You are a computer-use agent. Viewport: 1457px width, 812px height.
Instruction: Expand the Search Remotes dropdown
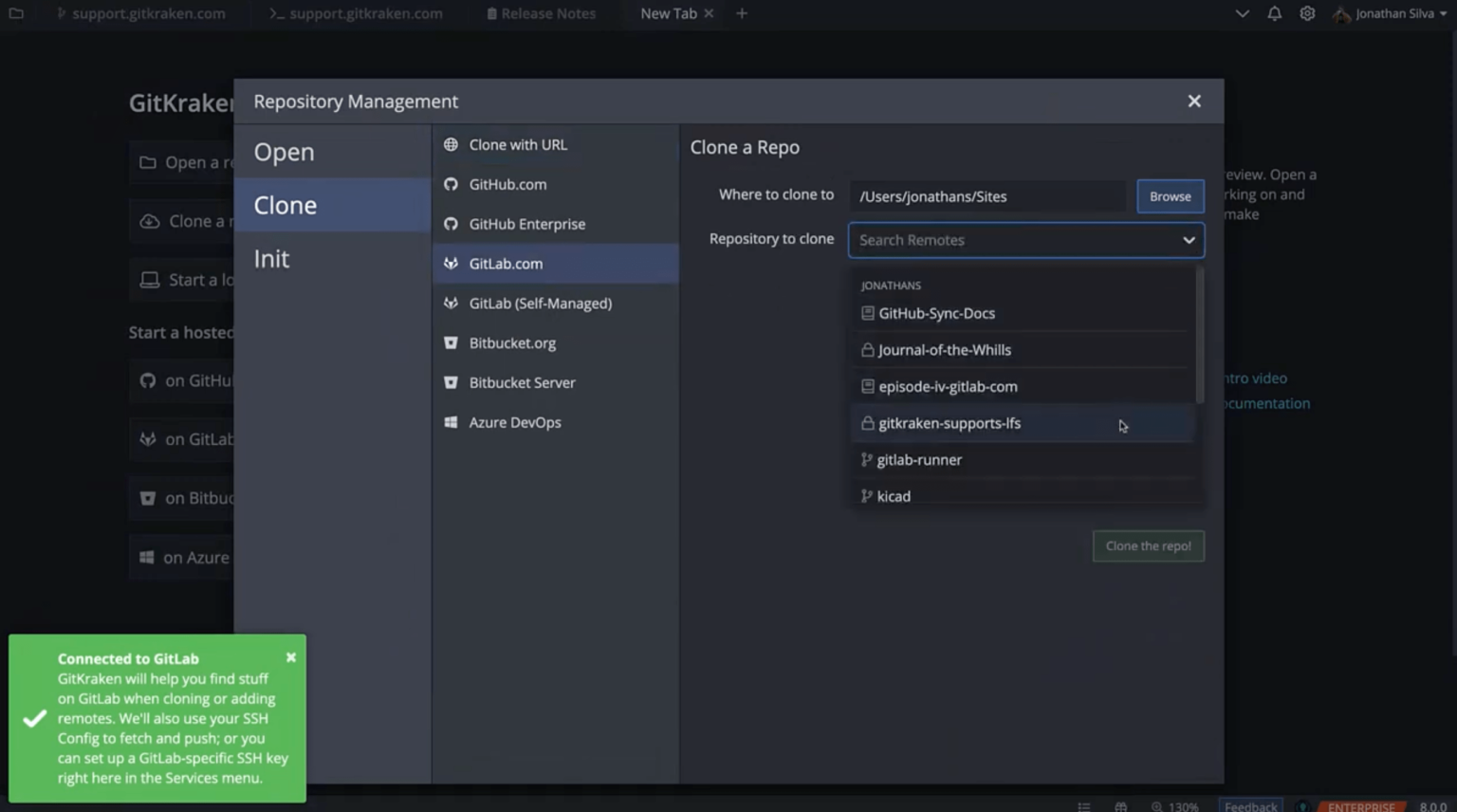point(1189,240)
